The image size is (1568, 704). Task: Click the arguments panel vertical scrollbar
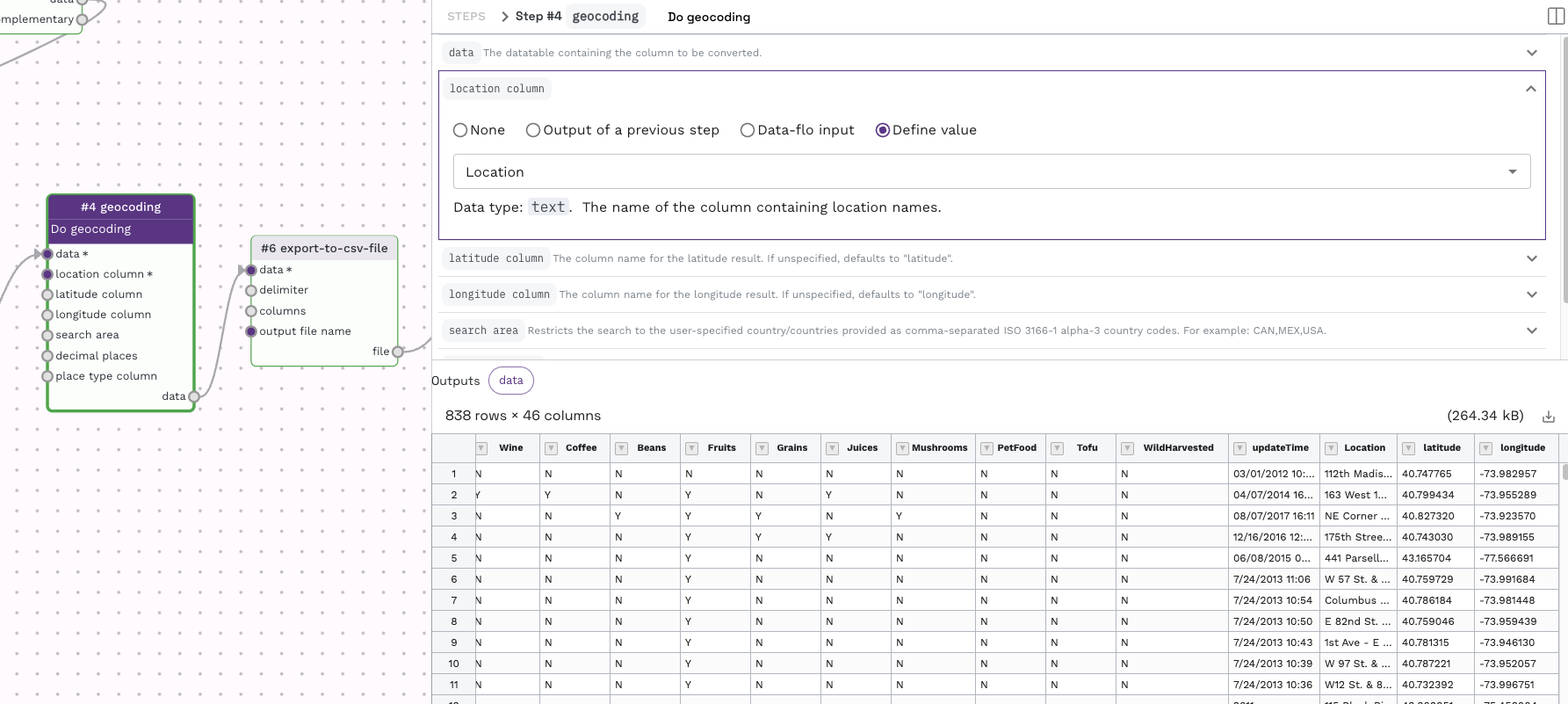(1564, 171)
